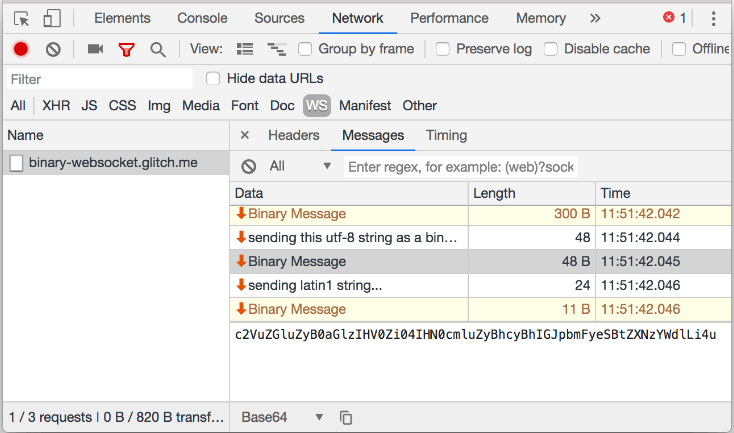
Task: Tick the Hide data URLs checkbox
Action: click(213, 78)
